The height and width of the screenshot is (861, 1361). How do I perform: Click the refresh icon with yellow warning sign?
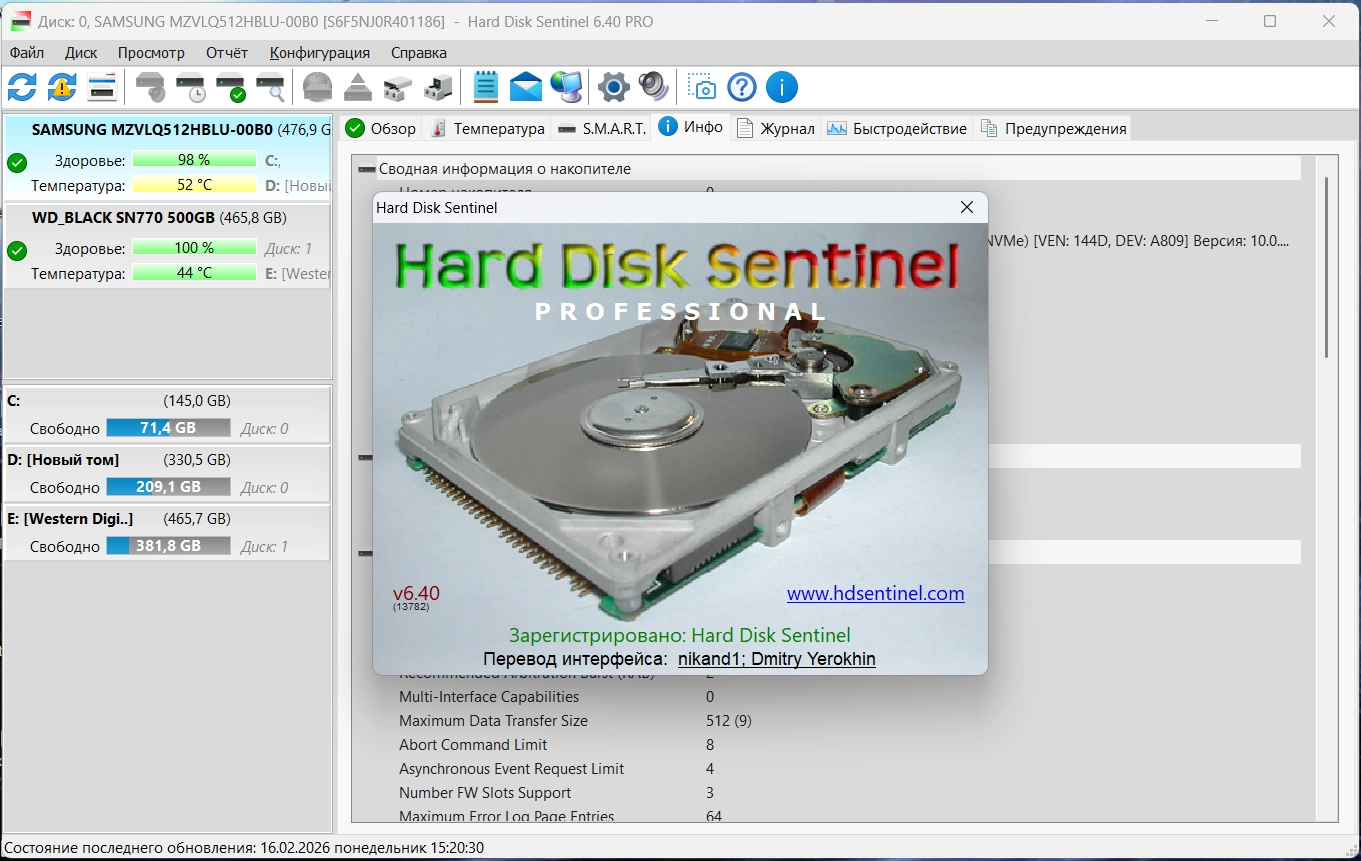point(62,87)
